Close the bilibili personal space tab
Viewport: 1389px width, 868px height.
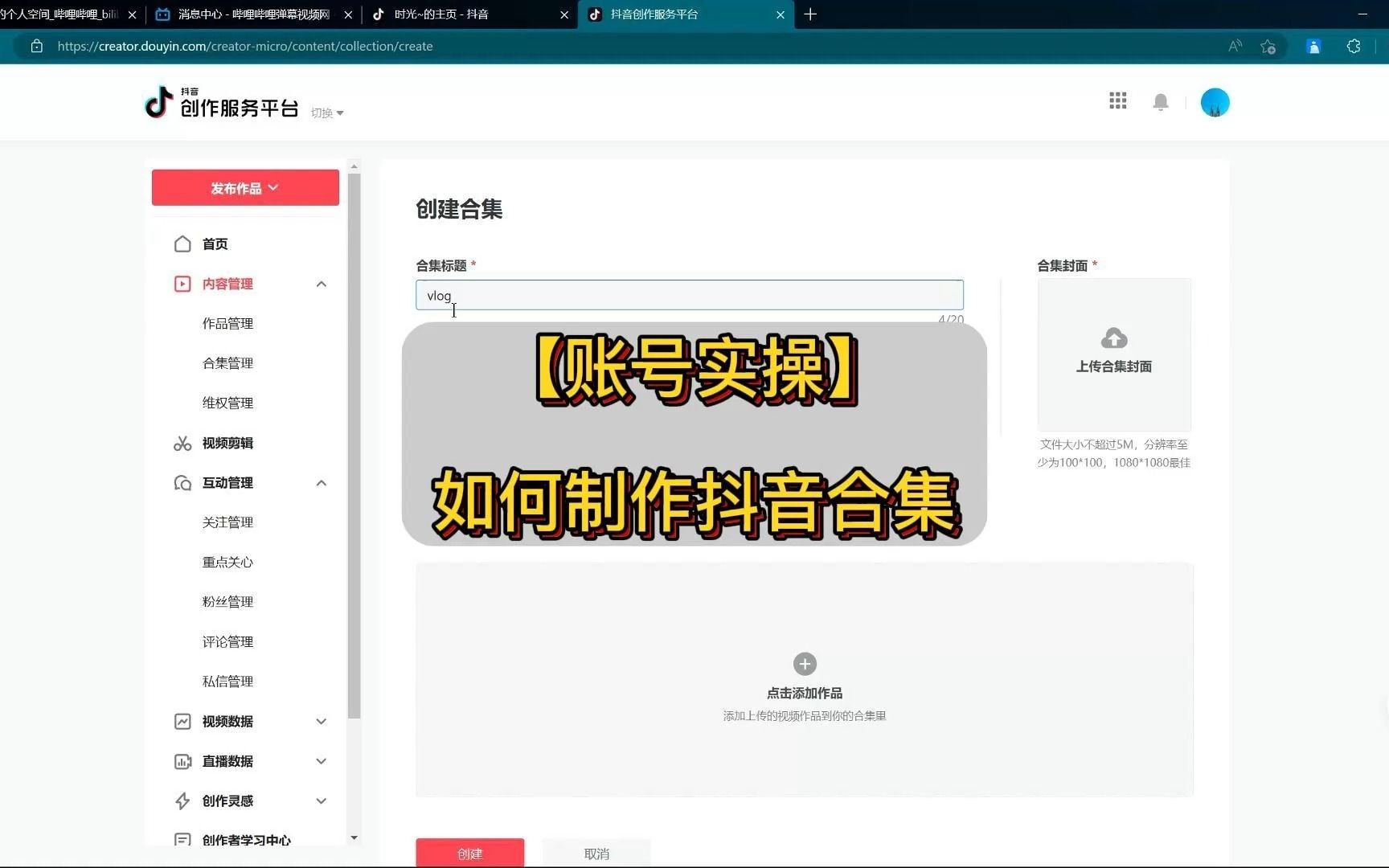[133, 14]
